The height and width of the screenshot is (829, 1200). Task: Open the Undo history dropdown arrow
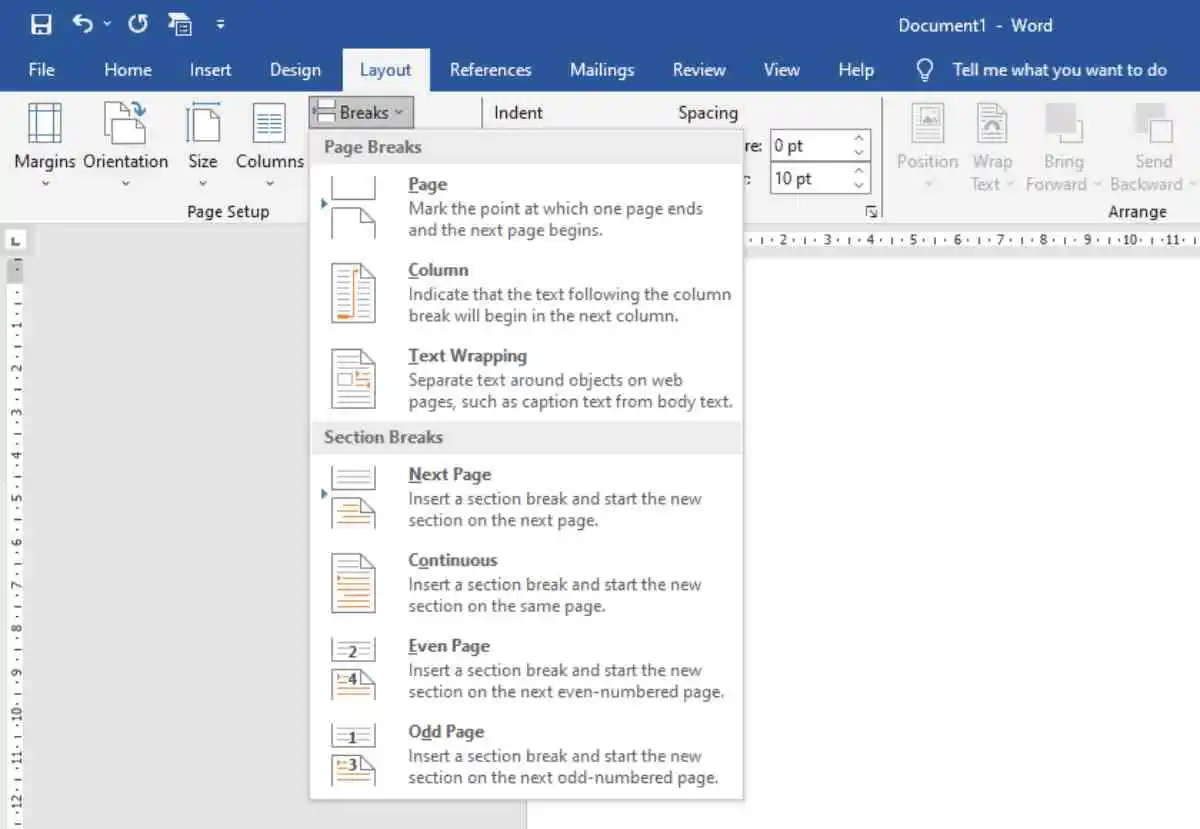pos(107,25)
